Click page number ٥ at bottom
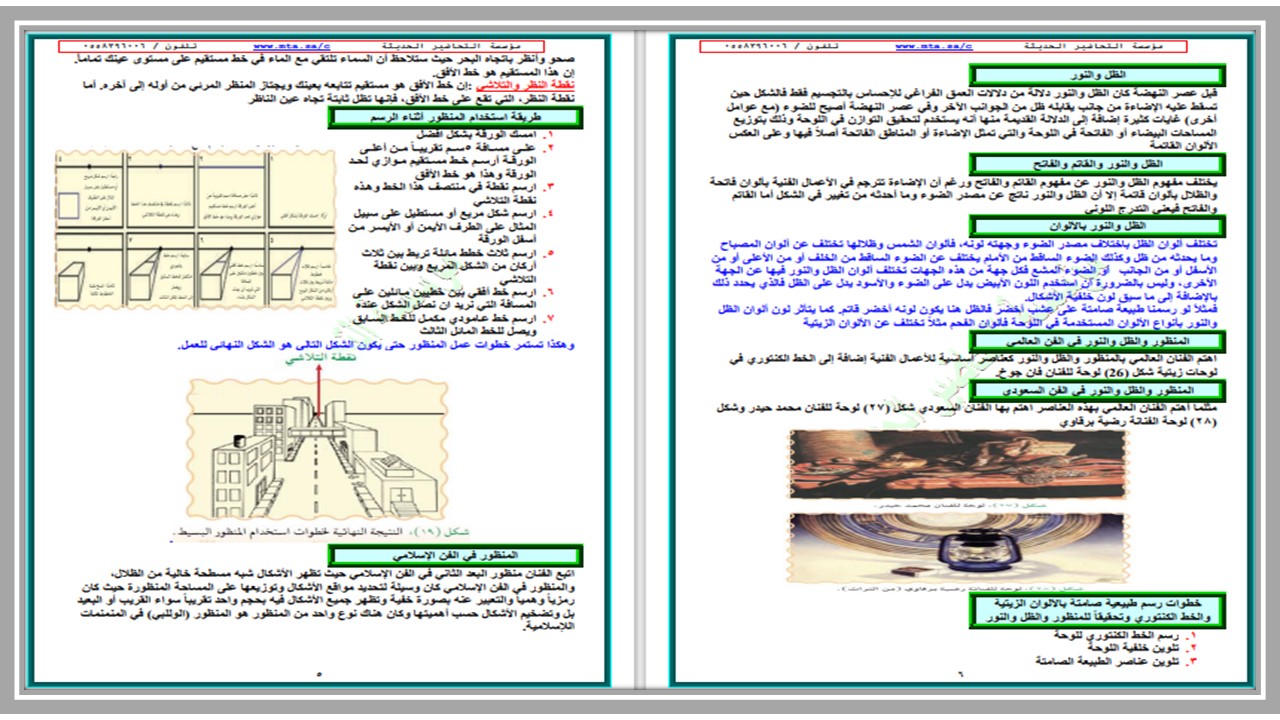 pos(318,675)
